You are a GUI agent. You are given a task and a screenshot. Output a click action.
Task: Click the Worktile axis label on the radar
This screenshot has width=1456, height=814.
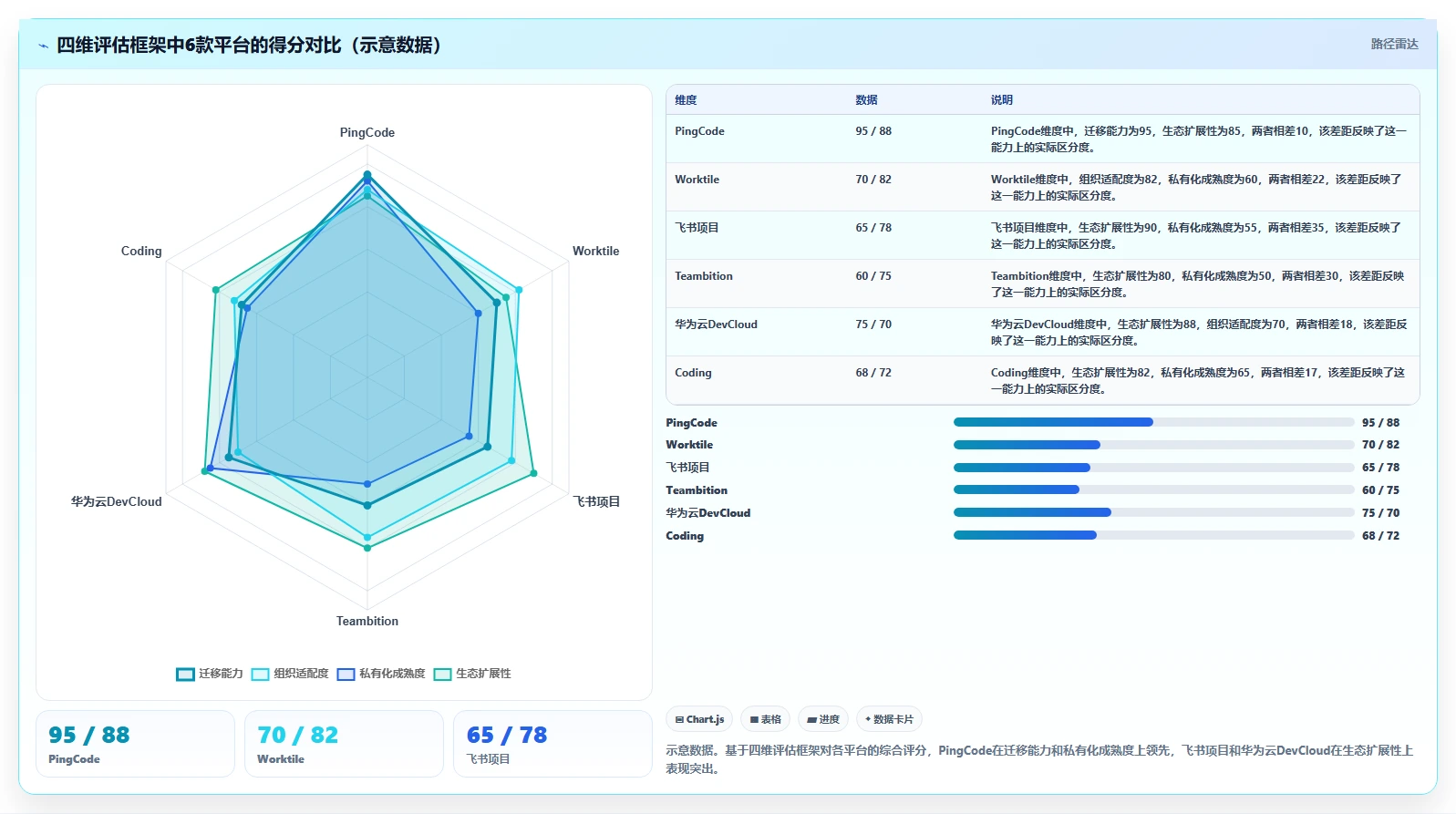595,252
